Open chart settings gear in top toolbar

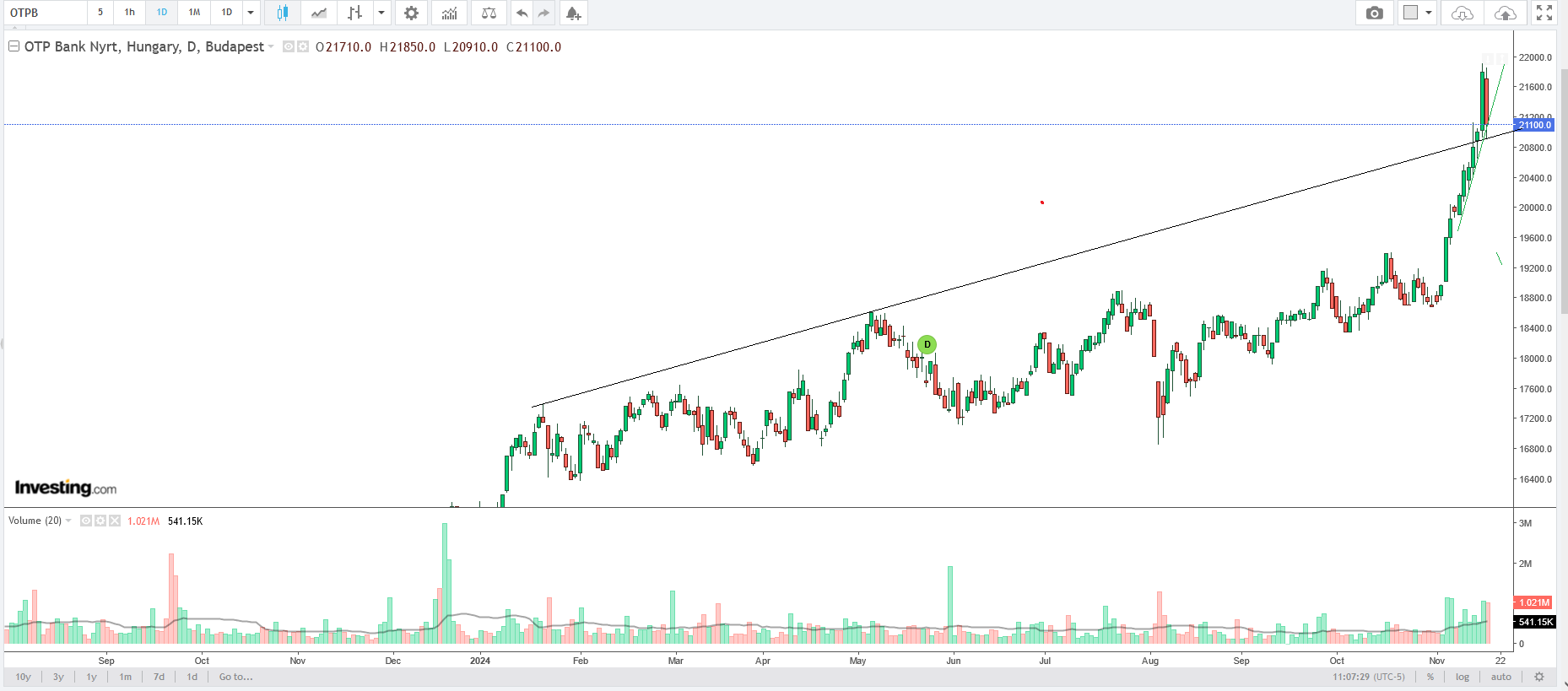pos(411,13)
